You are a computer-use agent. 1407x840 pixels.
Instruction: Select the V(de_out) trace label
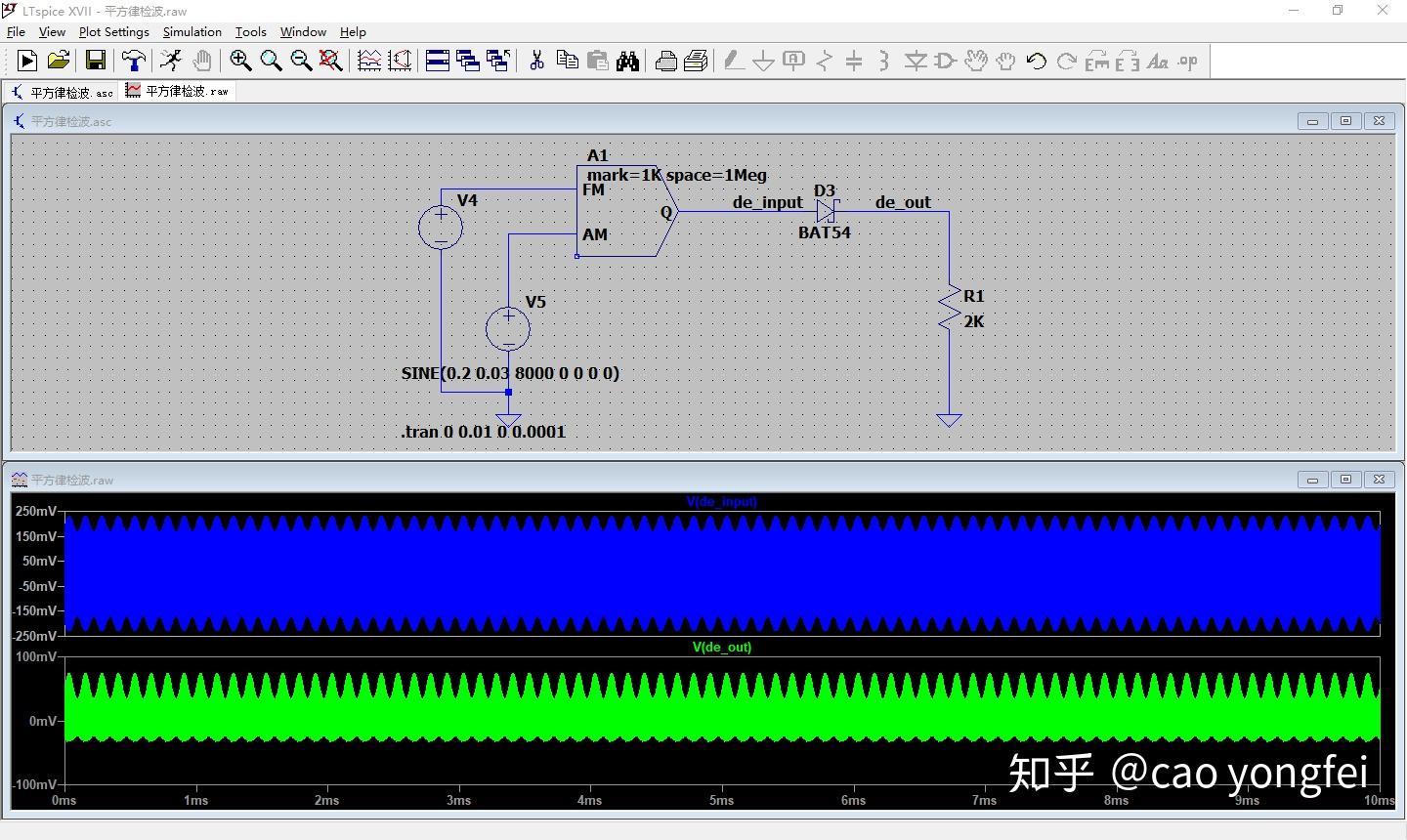click(x=722, y=647)
